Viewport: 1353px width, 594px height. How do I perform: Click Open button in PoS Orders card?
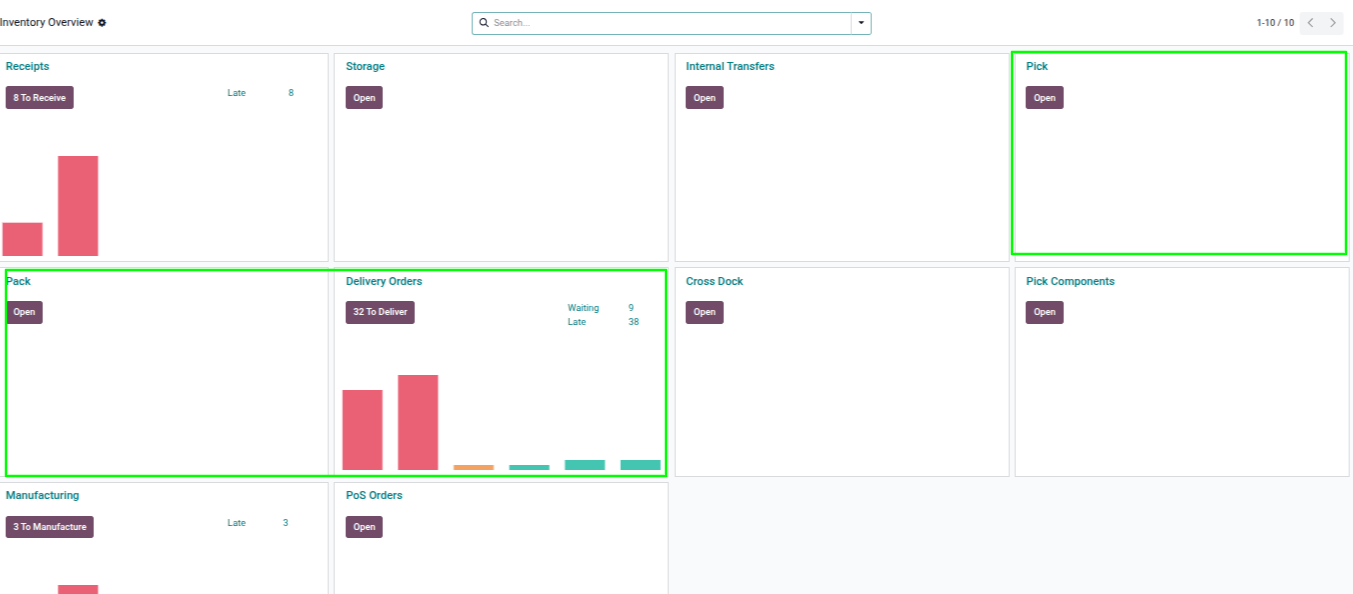364,527
